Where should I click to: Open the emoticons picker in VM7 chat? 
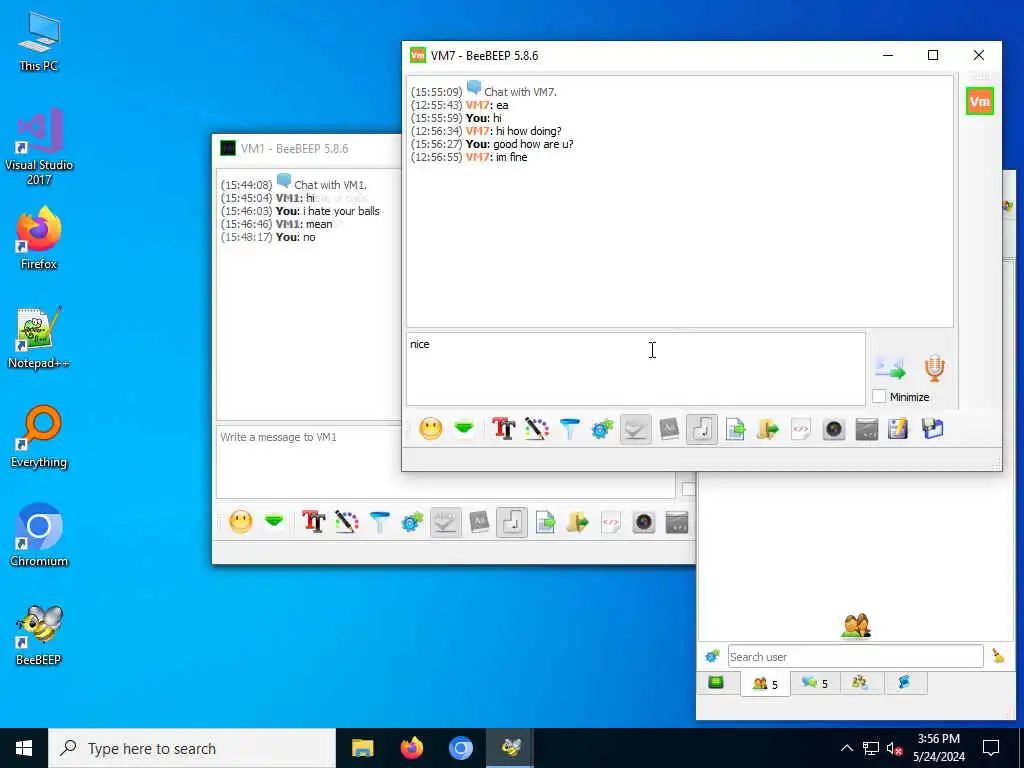coord(430,429)
